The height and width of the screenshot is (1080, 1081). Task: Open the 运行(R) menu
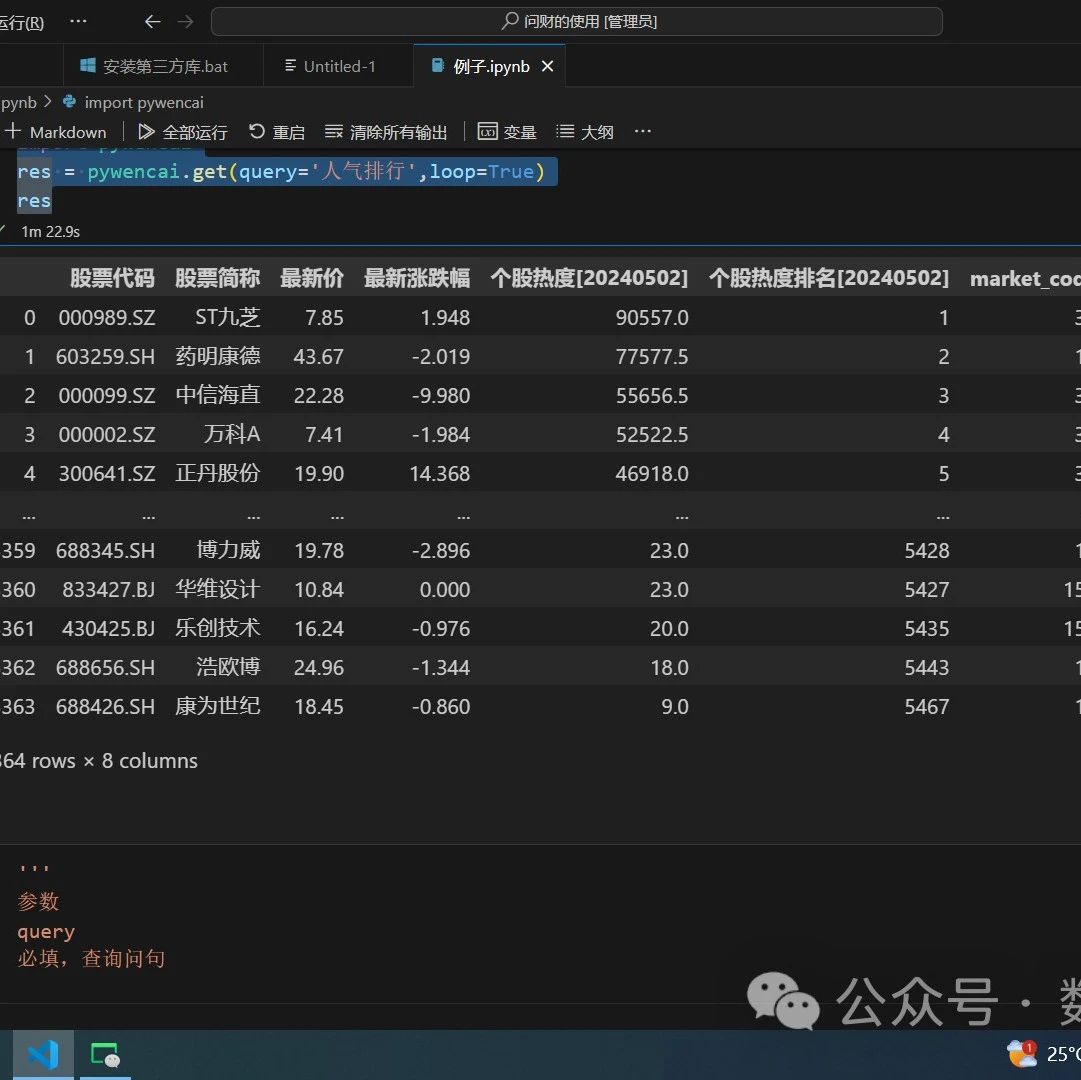coord(21,22)
